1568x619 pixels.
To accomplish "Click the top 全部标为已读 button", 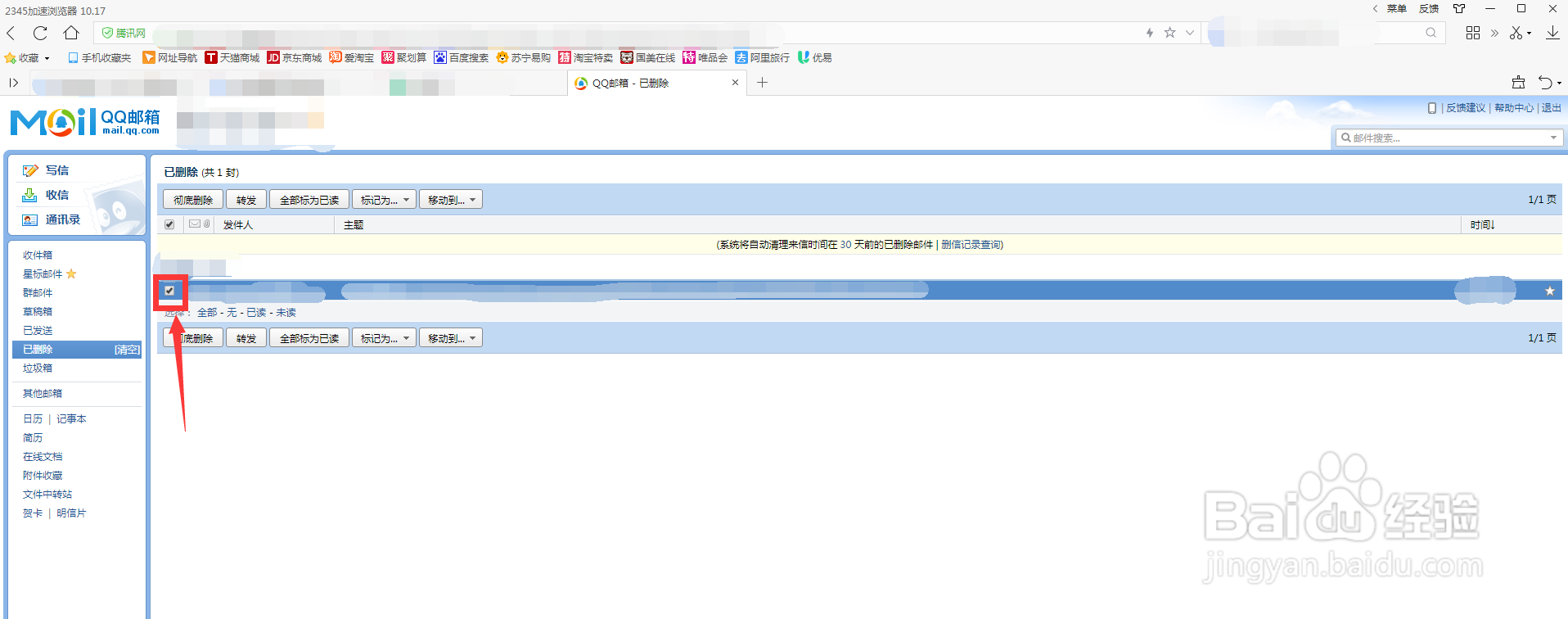I will click(x=309, y=200).
